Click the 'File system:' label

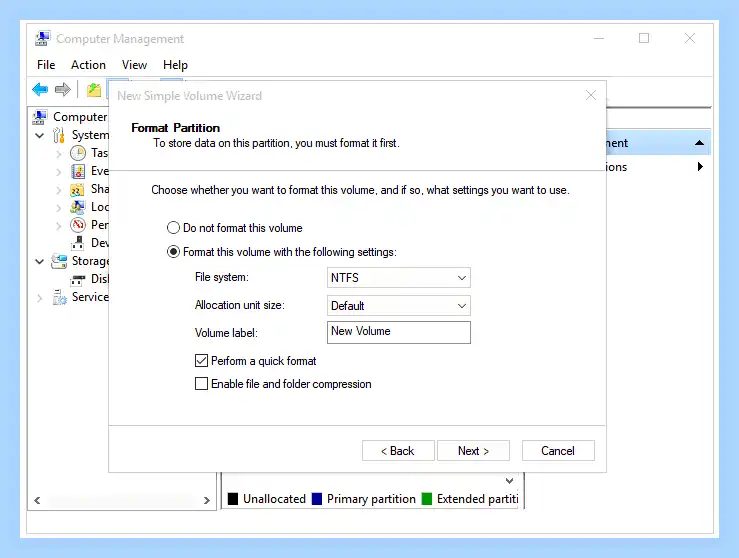point(222,277)
